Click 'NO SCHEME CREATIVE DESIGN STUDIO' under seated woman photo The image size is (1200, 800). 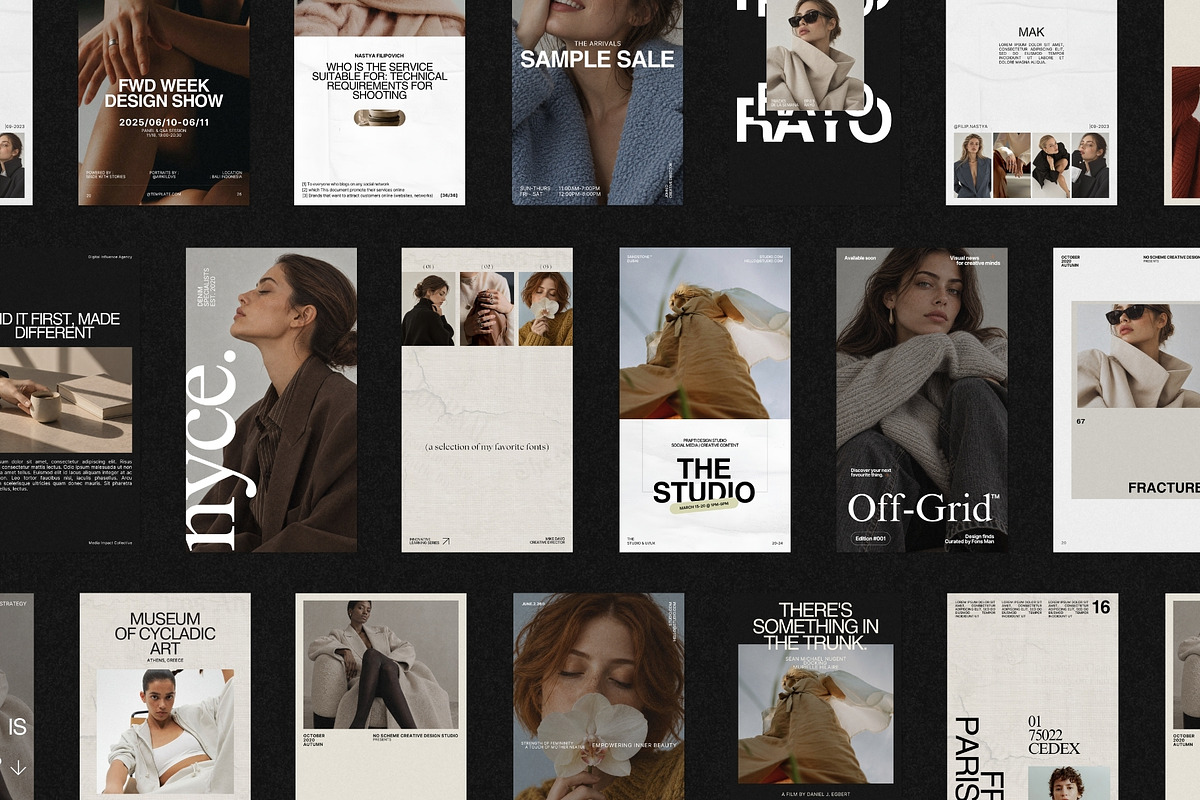point(416,736)
